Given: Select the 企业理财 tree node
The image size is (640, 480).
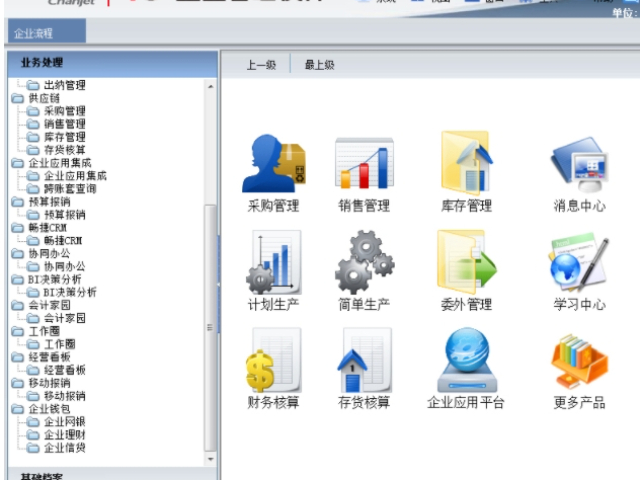Looking at the screenshot, I should (x=64, y=435).
